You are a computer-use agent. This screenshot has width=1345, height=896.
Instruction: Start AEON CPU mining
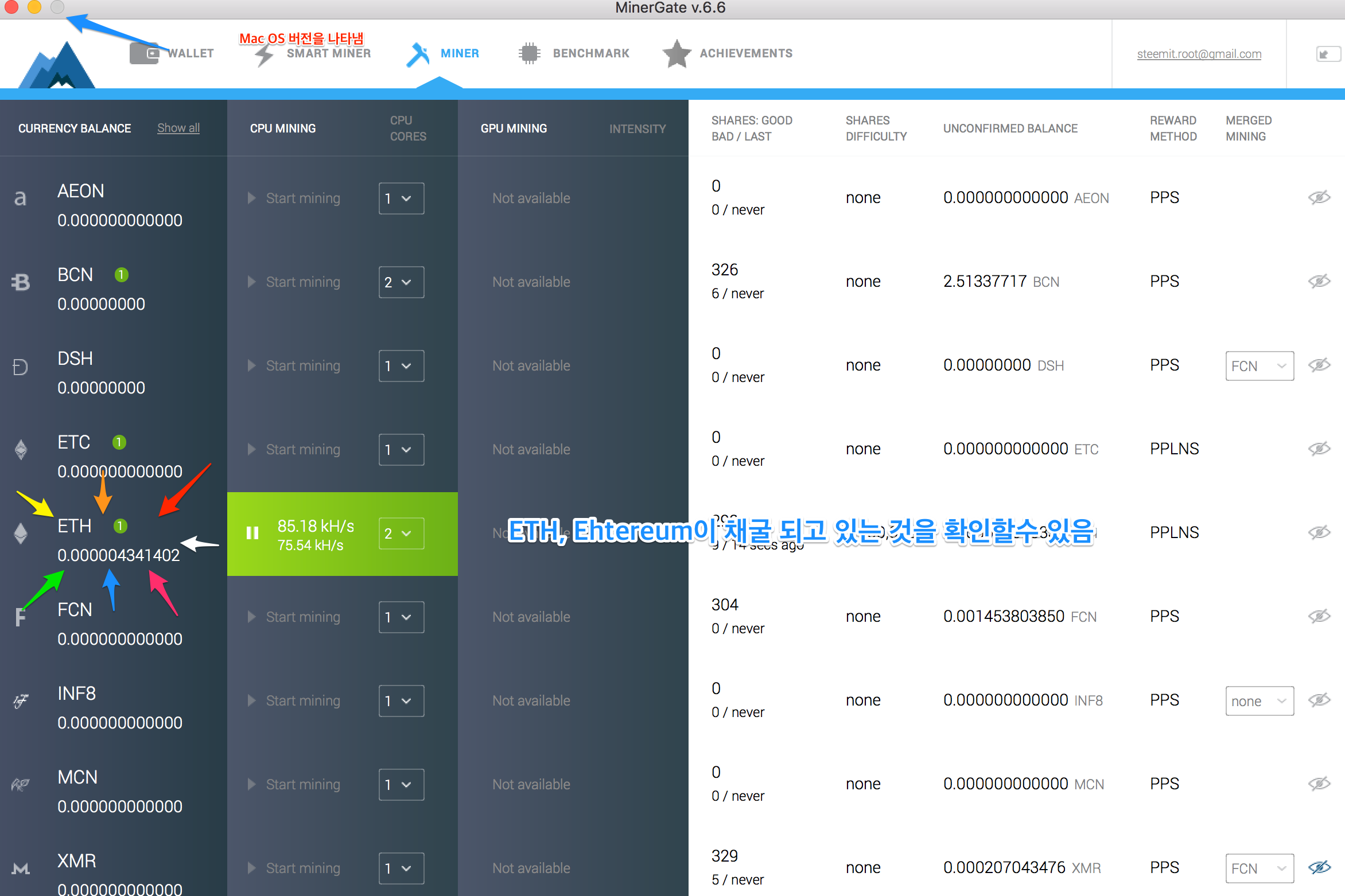click(x=294, y=198)
